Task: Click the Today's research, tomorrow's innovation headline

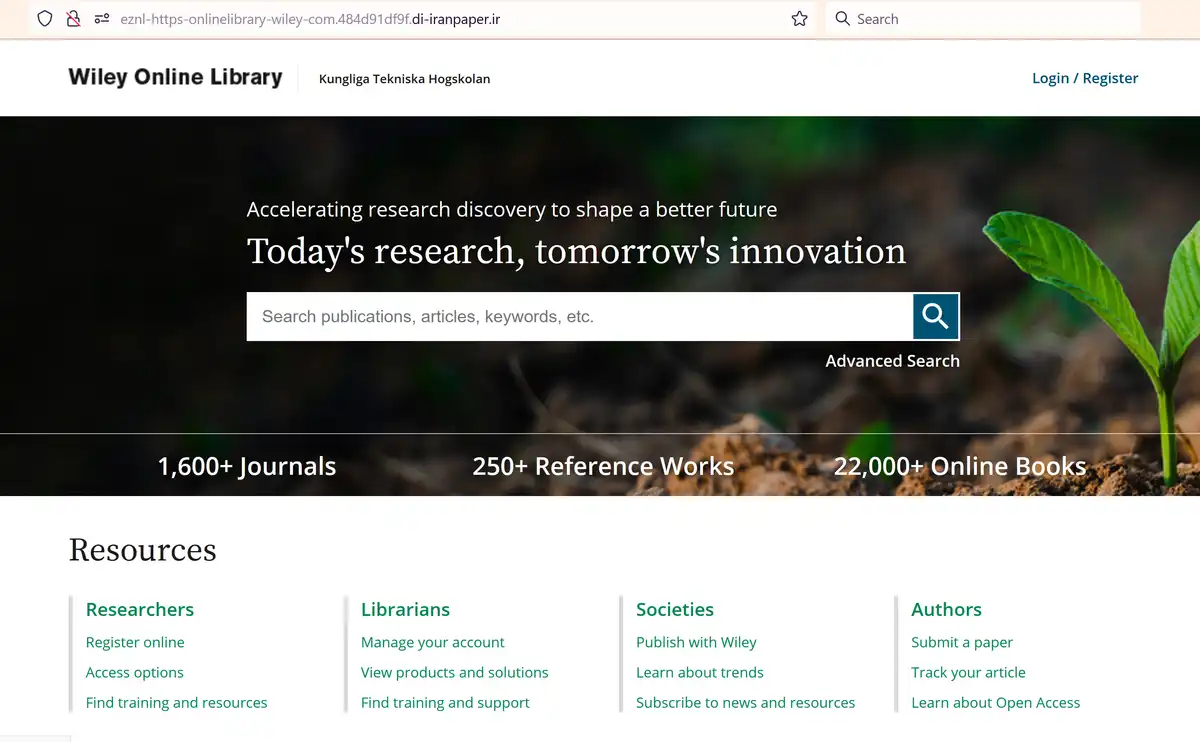Action: pos(576,251)
